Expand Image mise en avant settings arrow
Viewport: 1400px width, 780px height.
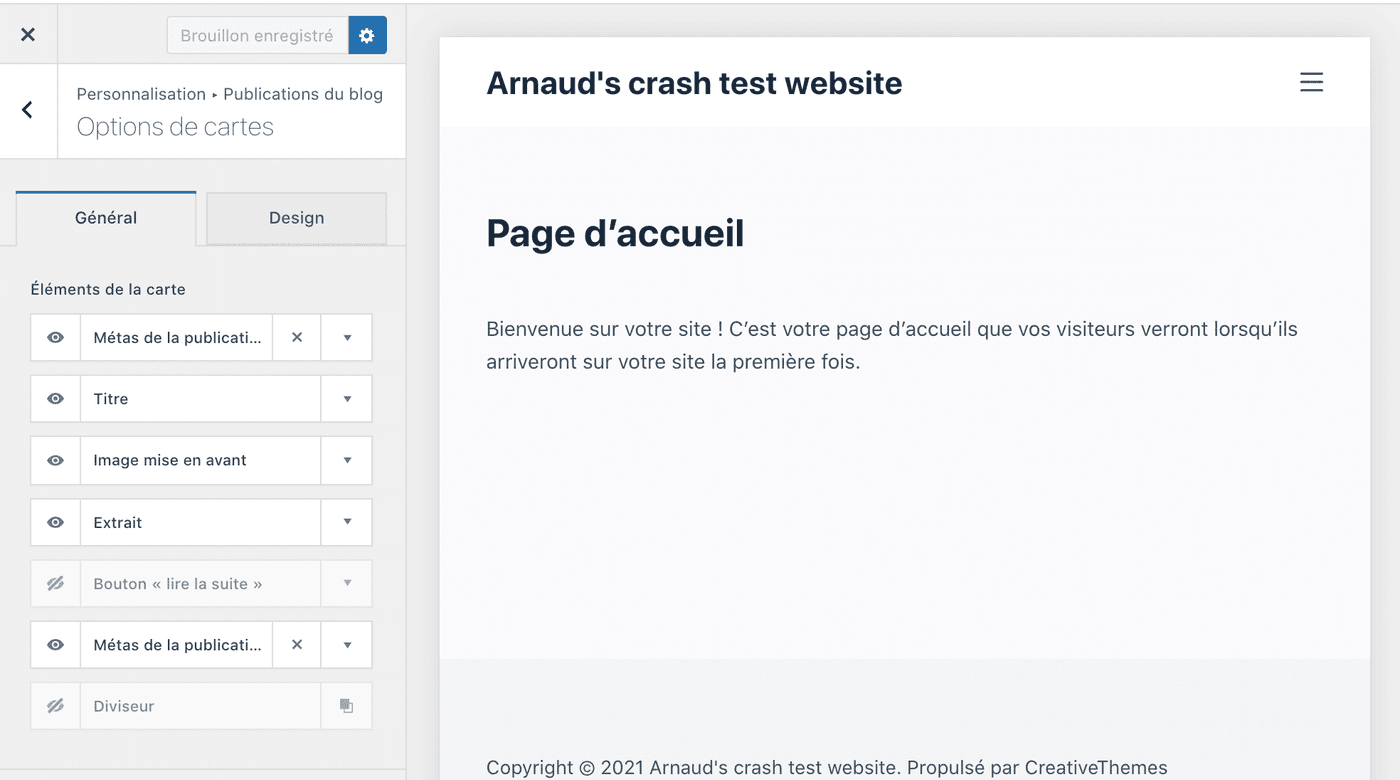tap(347, 461)
